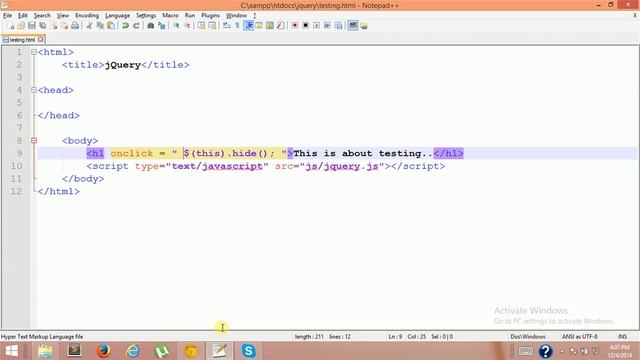Collapse the <head> fold marker on line 4

click(x=34, y=90)
